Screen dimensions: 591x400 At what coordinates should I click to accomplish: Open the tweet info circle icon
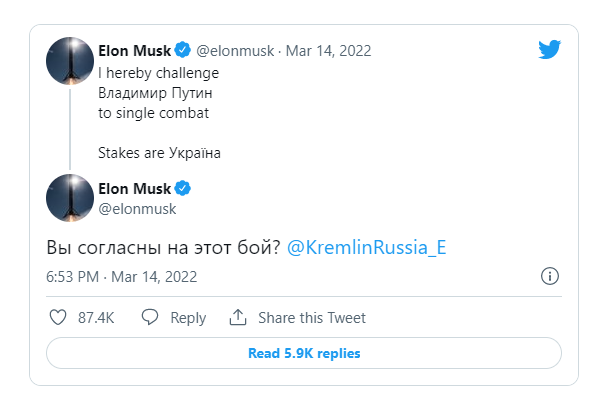[x=550, y=276]
